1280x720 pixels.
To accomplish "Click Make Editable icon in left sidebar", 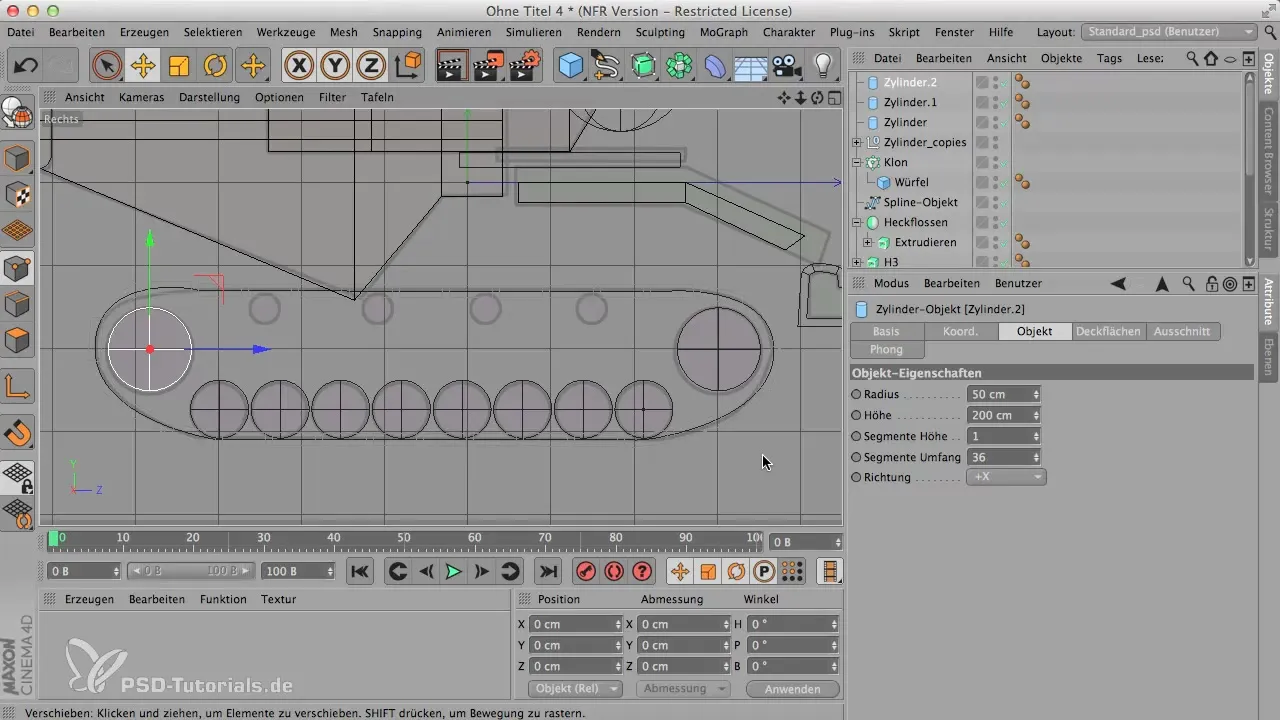I will 17,113.
